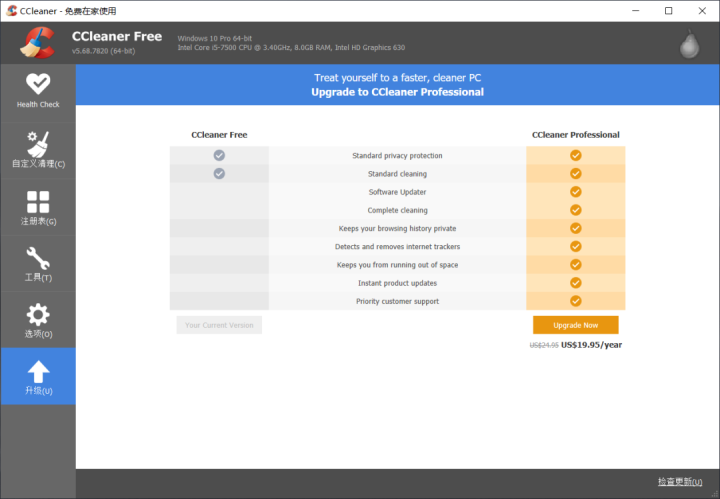Image resolution: width=720 pixels, height=499 pixels.
Task: Click the Standard privacy protection row text
Action: coord(397,156)
